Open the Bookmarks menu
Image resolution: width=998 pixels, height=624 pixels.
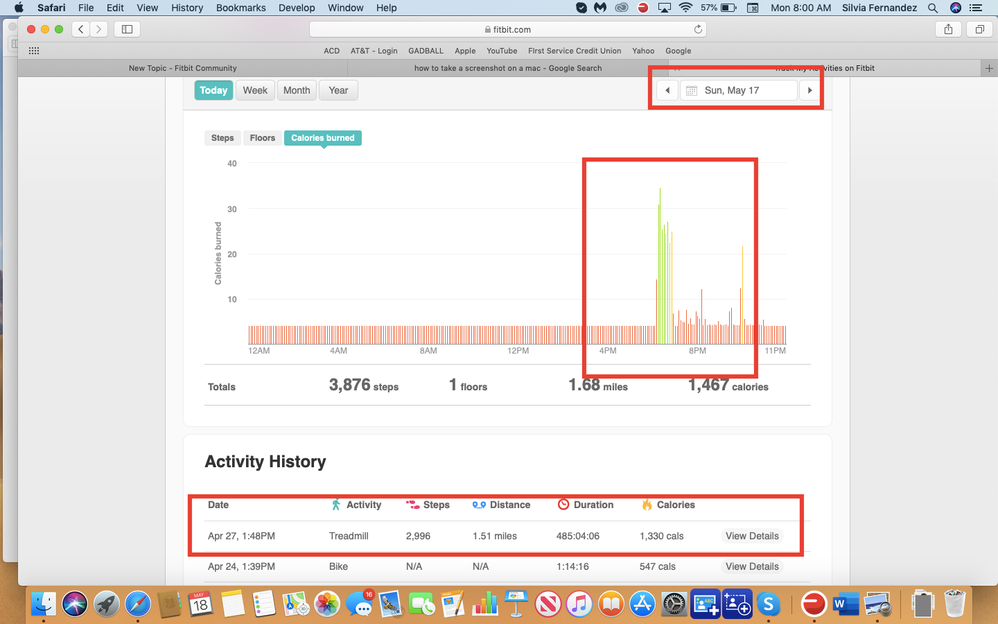[x=240, y=8]
